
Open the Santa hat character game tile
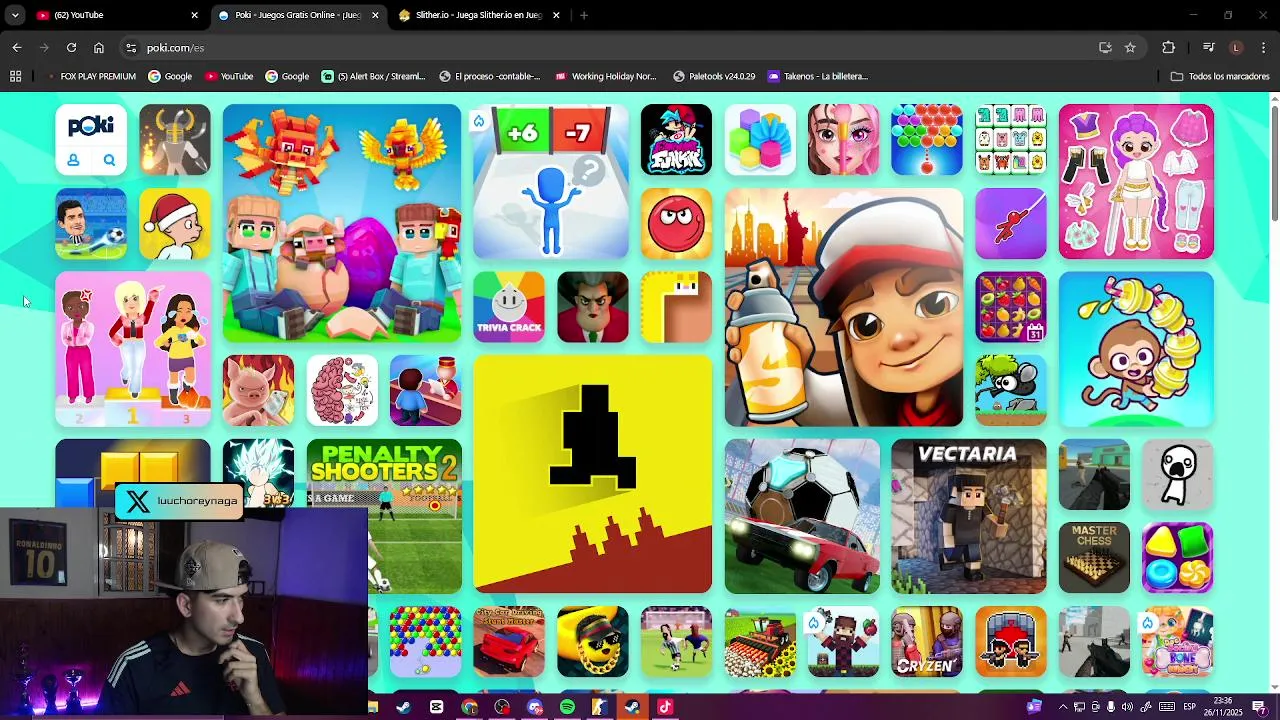point(175,223)
